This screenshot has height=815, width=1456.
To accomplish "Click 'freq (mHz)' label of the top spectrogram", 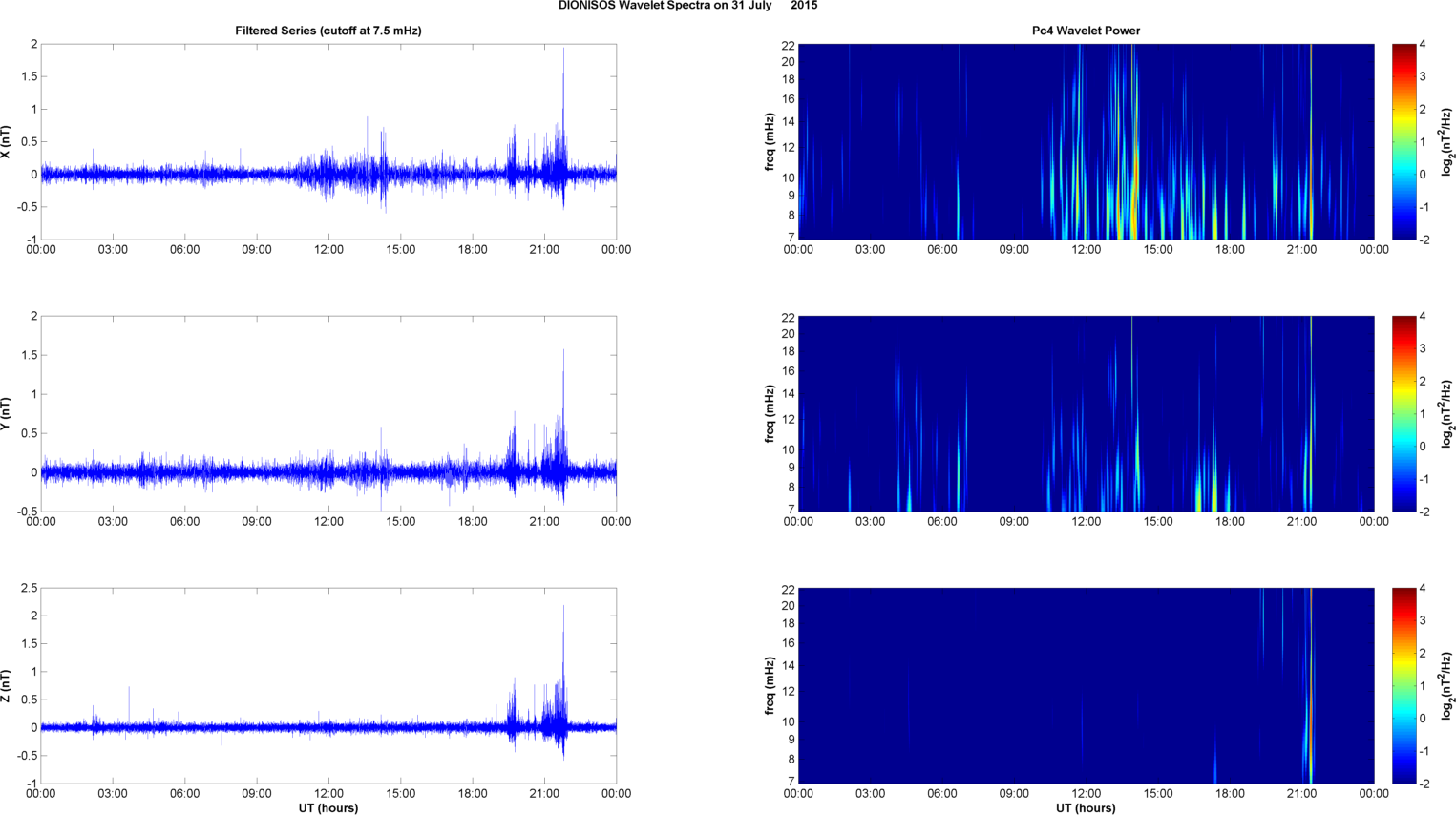I will [x=770, y=141].
